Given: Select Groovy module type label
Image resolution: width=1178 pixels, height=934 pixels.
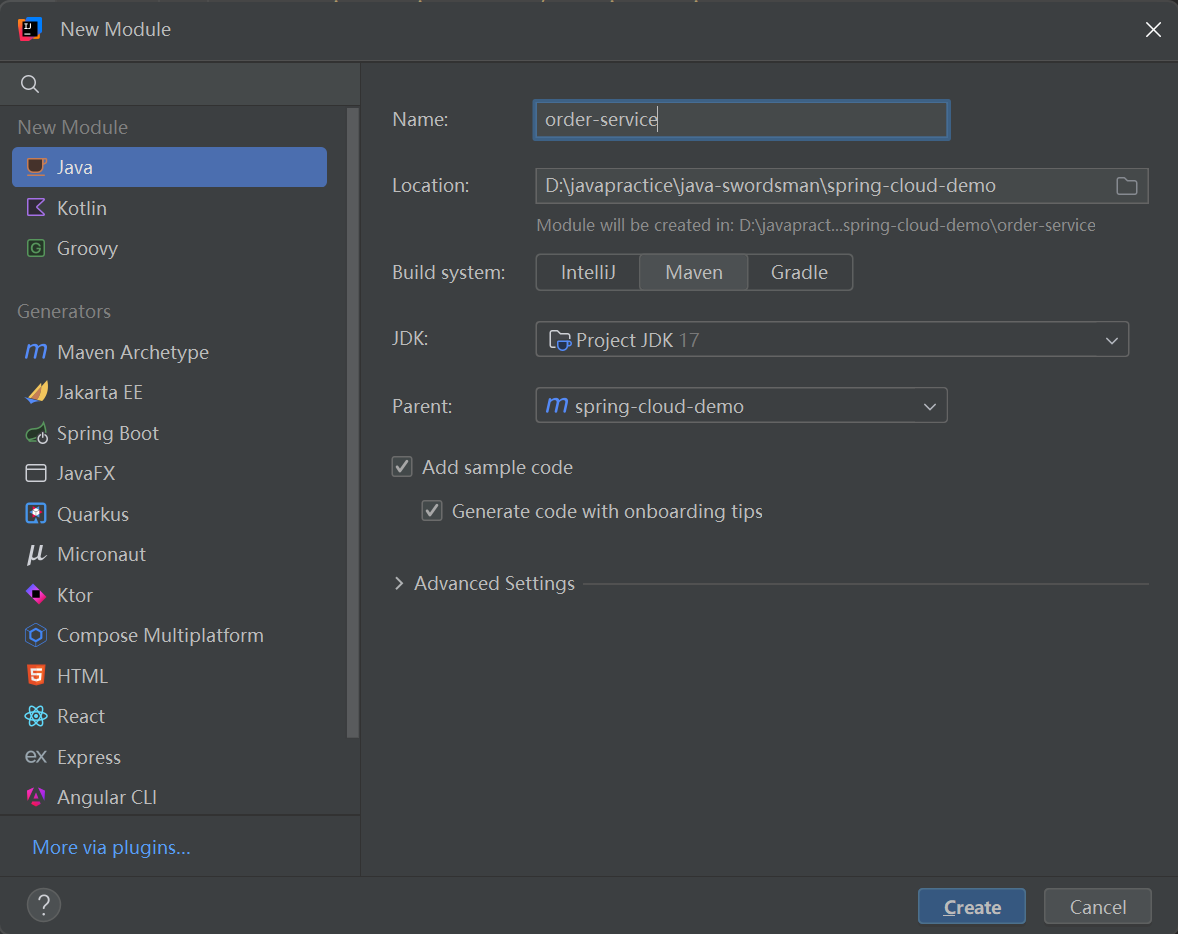Looking at the screenshot, I should coord(87,249).
